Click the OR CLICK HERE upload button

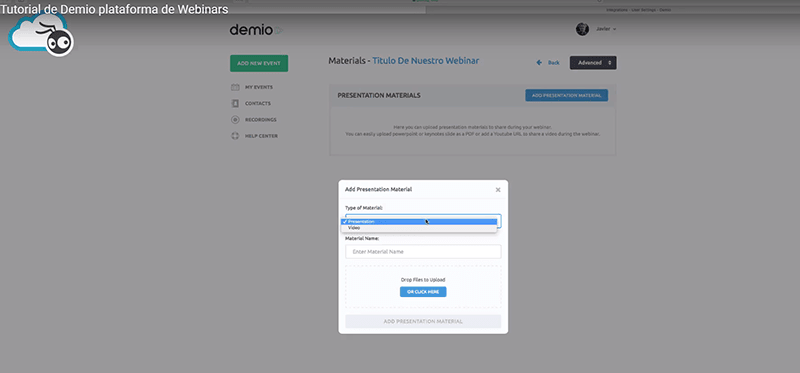coord(423,292)
